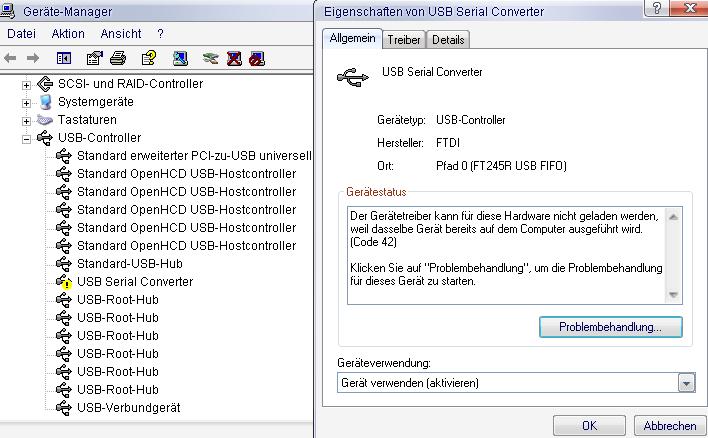Click the printer icon in the toolbar

point(117,59)
